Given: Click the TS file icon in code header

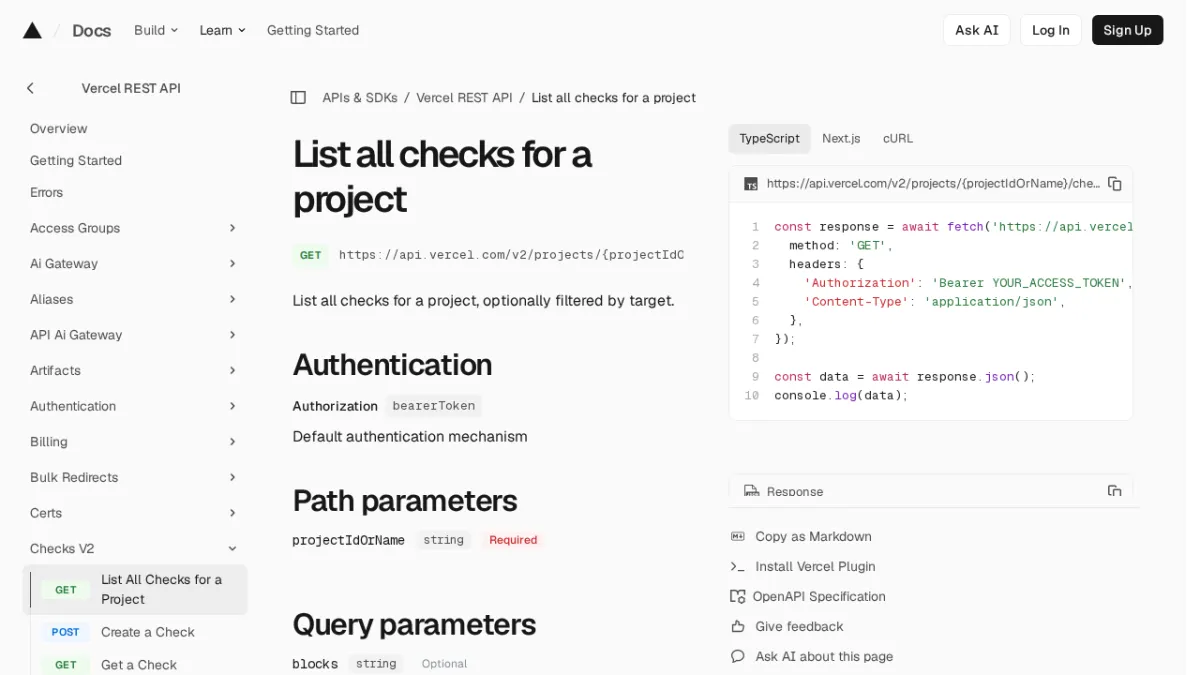Looking at the screenshot, I should tap(751, 184).
